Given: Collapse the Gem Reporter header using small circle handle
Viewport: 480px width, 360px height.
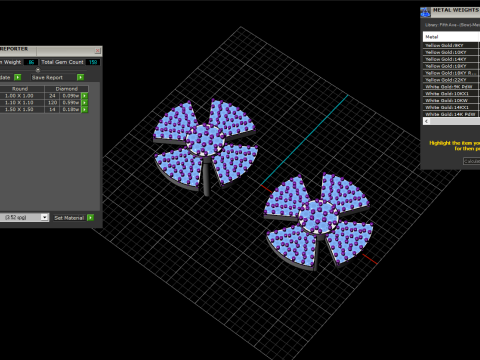Looking at the screenshot, I should (x=38, y=70).
